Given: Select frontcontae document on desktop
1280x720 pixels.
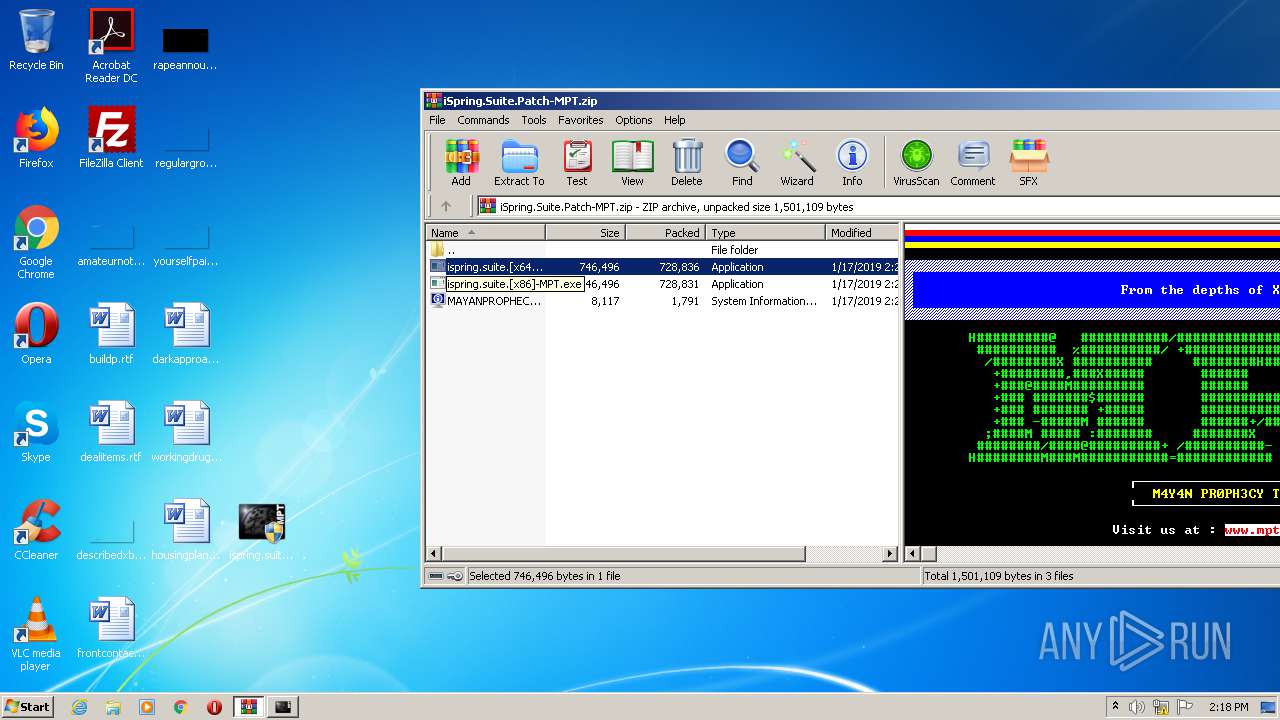Looking at the screenshot, I should pyautogui.click(x=111, y=628).
